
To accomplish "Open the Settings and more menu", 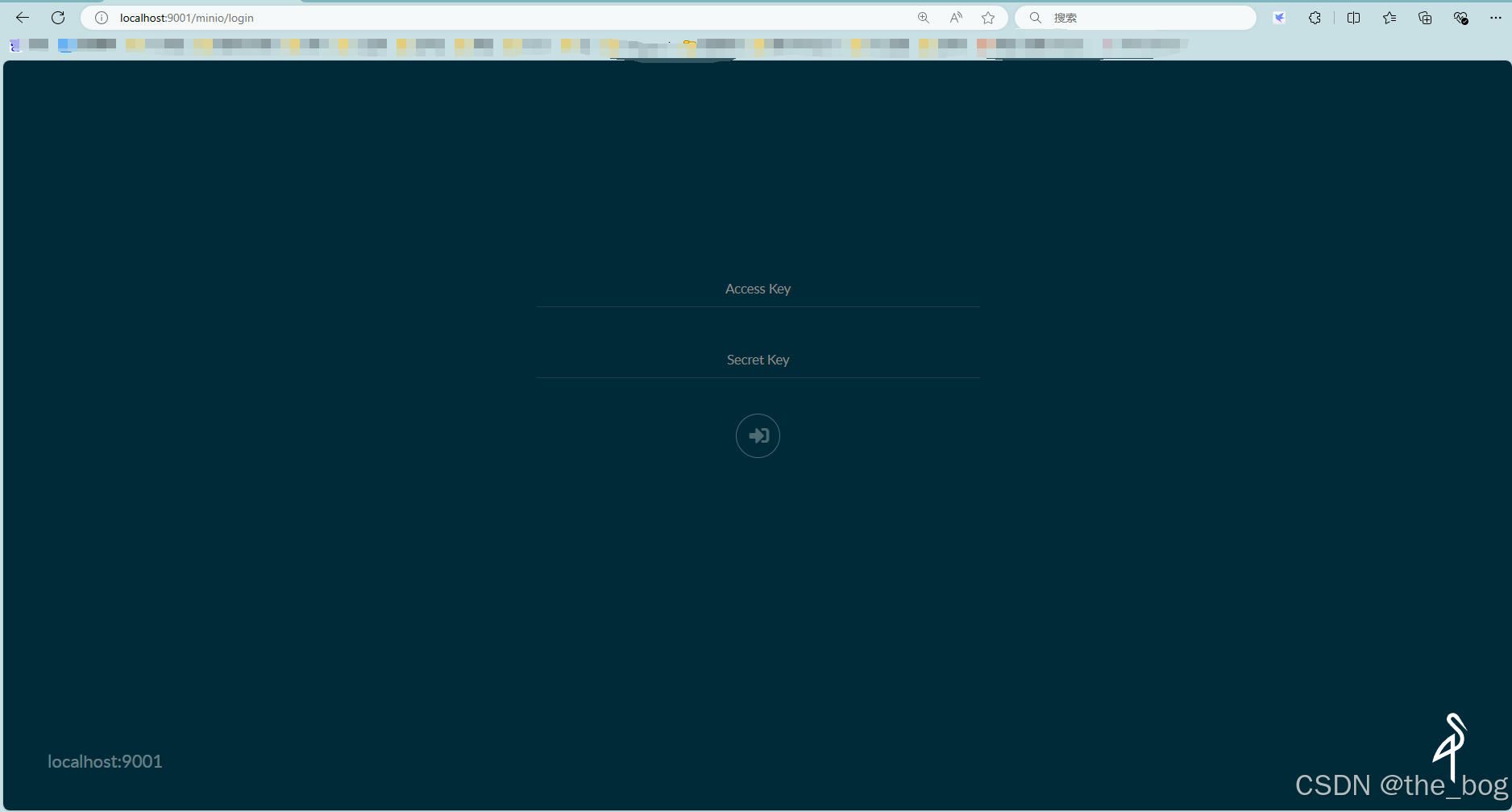I will pyautogui.click(x=1496, y=18).
